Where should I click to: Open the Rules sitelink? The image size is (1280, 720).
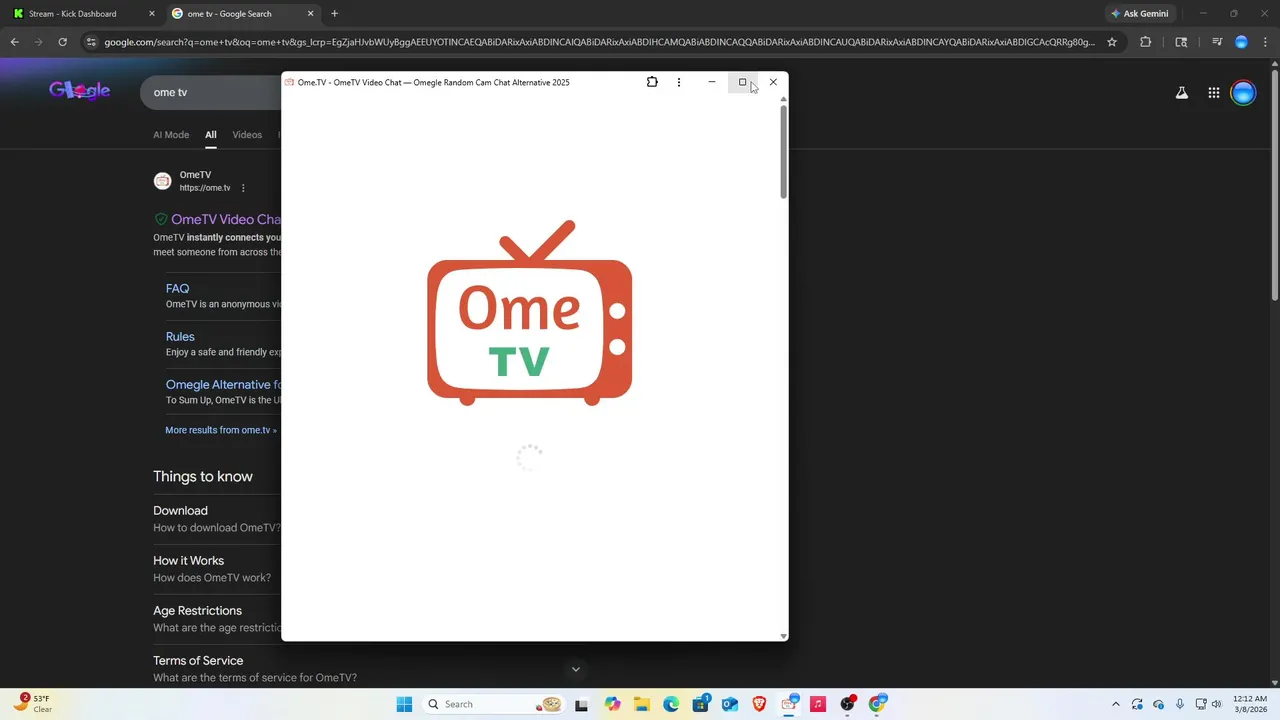click(180, 336)
